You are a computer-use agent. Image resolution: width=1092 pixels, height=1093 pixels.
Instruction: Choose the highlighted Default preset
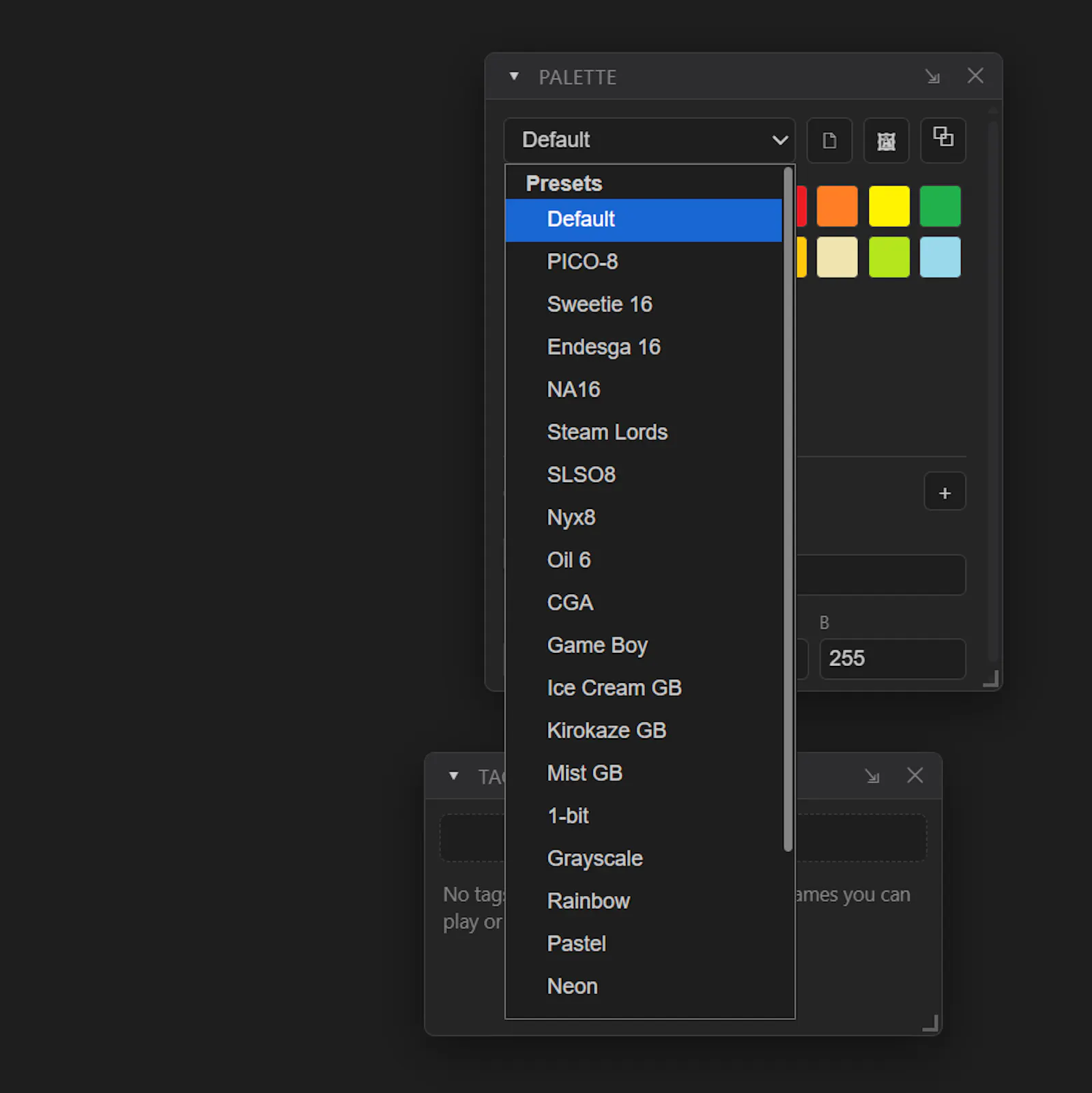pos(644,220)
